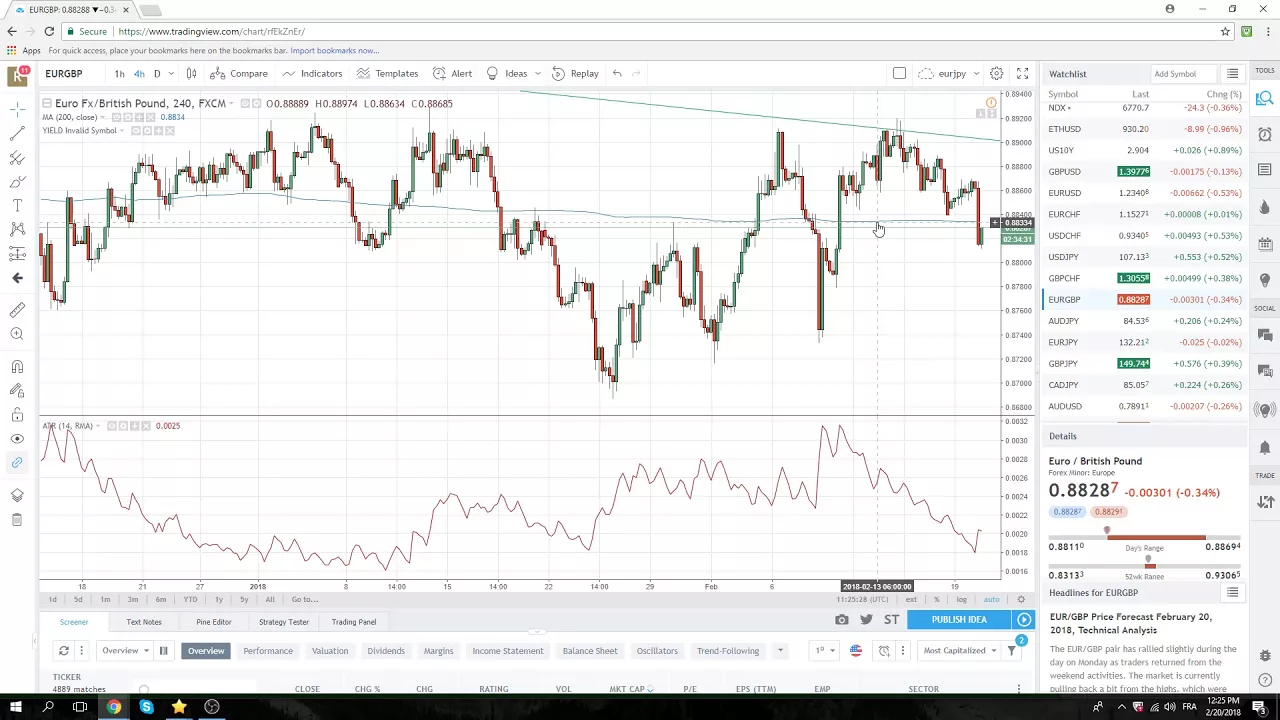The height and width of the screenshot is (720, 1280).
Task: Select the 4h timeframe
Action: pyautogui.click(x=139, y=73)
